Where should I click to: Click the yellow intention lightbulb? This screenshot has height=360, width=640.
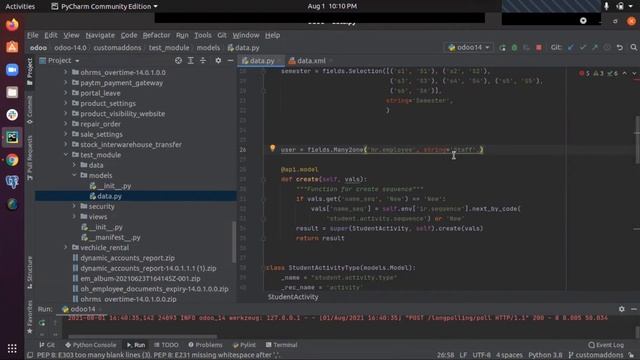pos(273,149)
